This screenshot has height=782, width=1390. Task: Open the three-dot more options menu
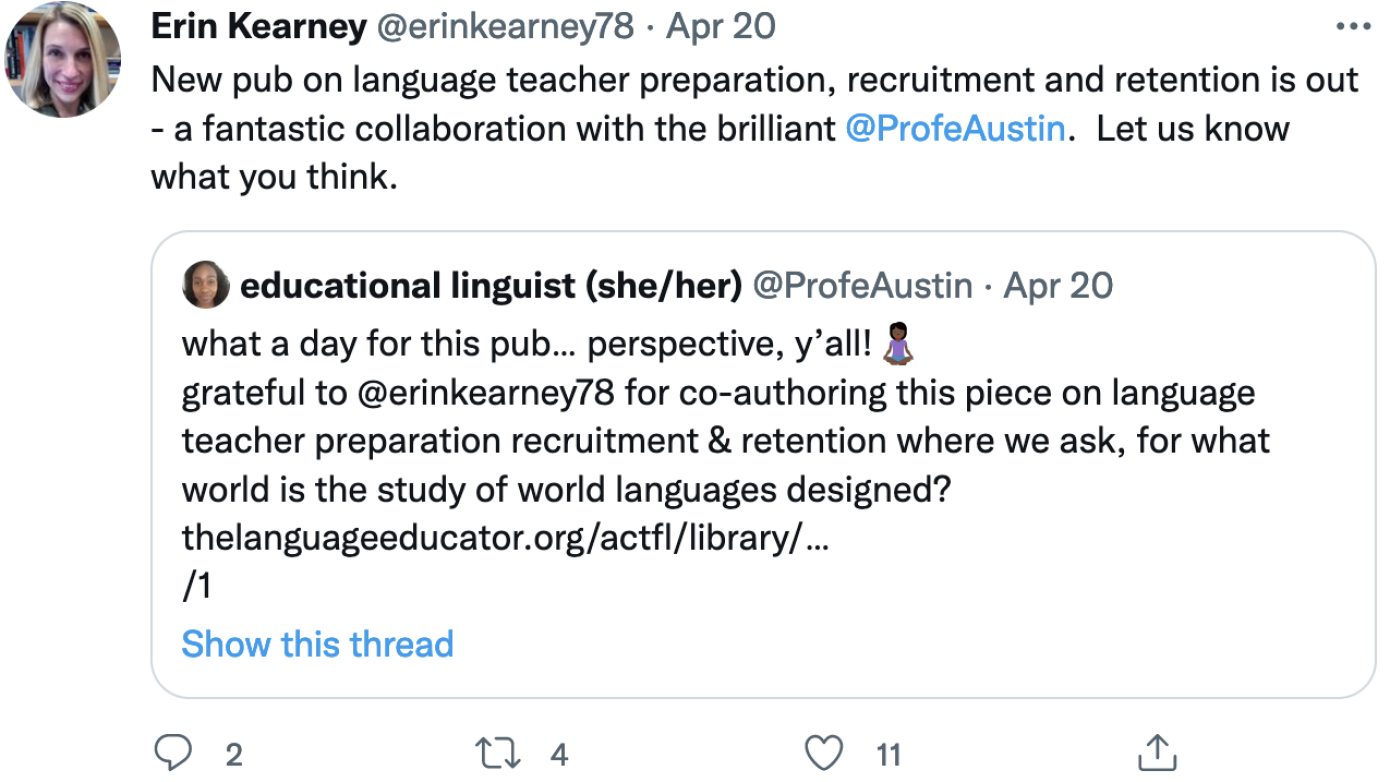pyautogui.click(x=1353, y=29)
